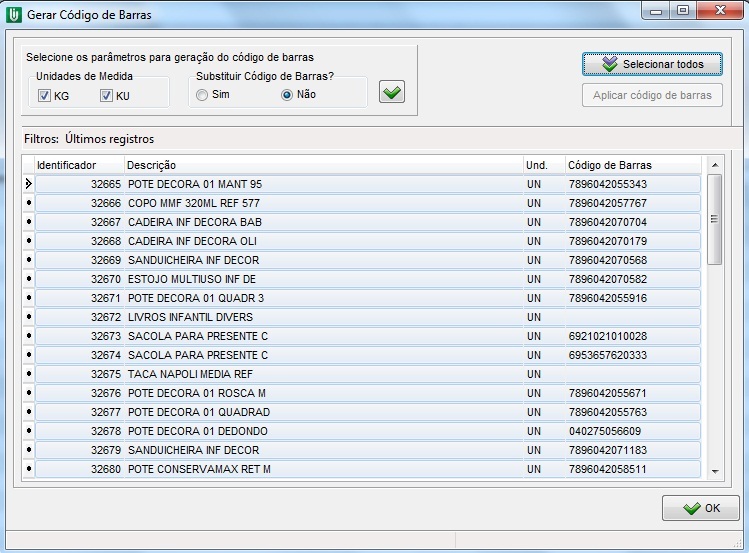Toggle the KG unit checkbox
This screenshot has width=749, height=553.
tap(44, 96)
